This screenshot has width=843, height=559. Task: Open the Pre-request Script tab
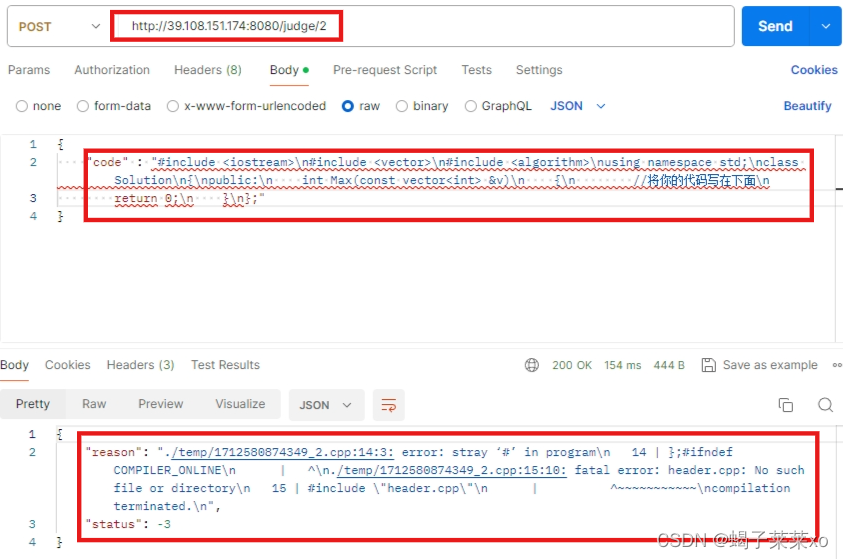[x=385, y=70]
